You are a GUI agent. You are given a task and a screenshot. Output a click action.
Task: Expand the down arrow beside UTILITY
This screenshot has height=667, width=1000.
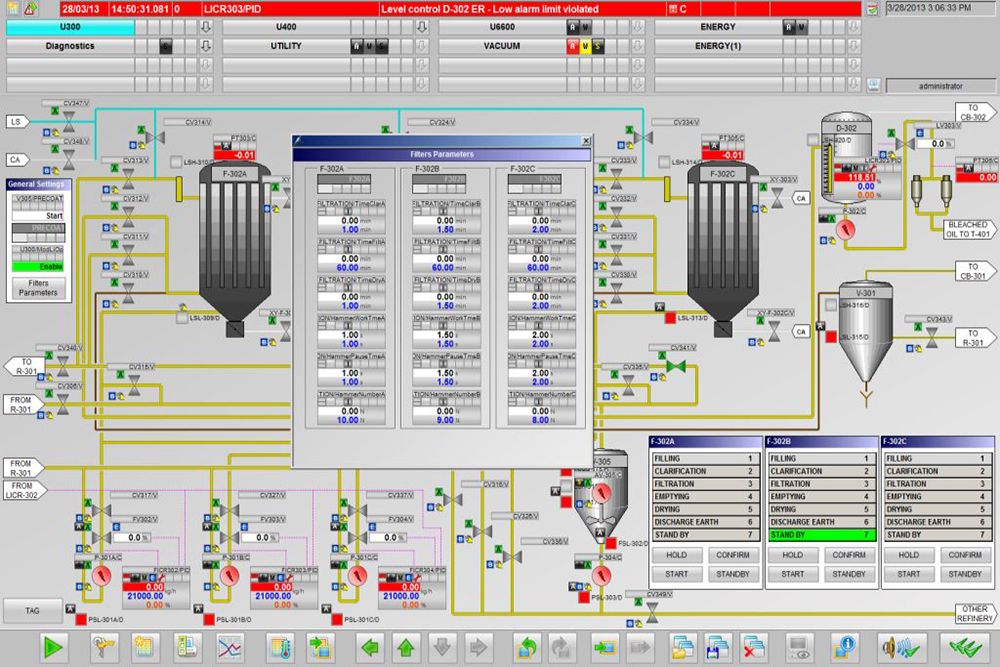(422, 46)
